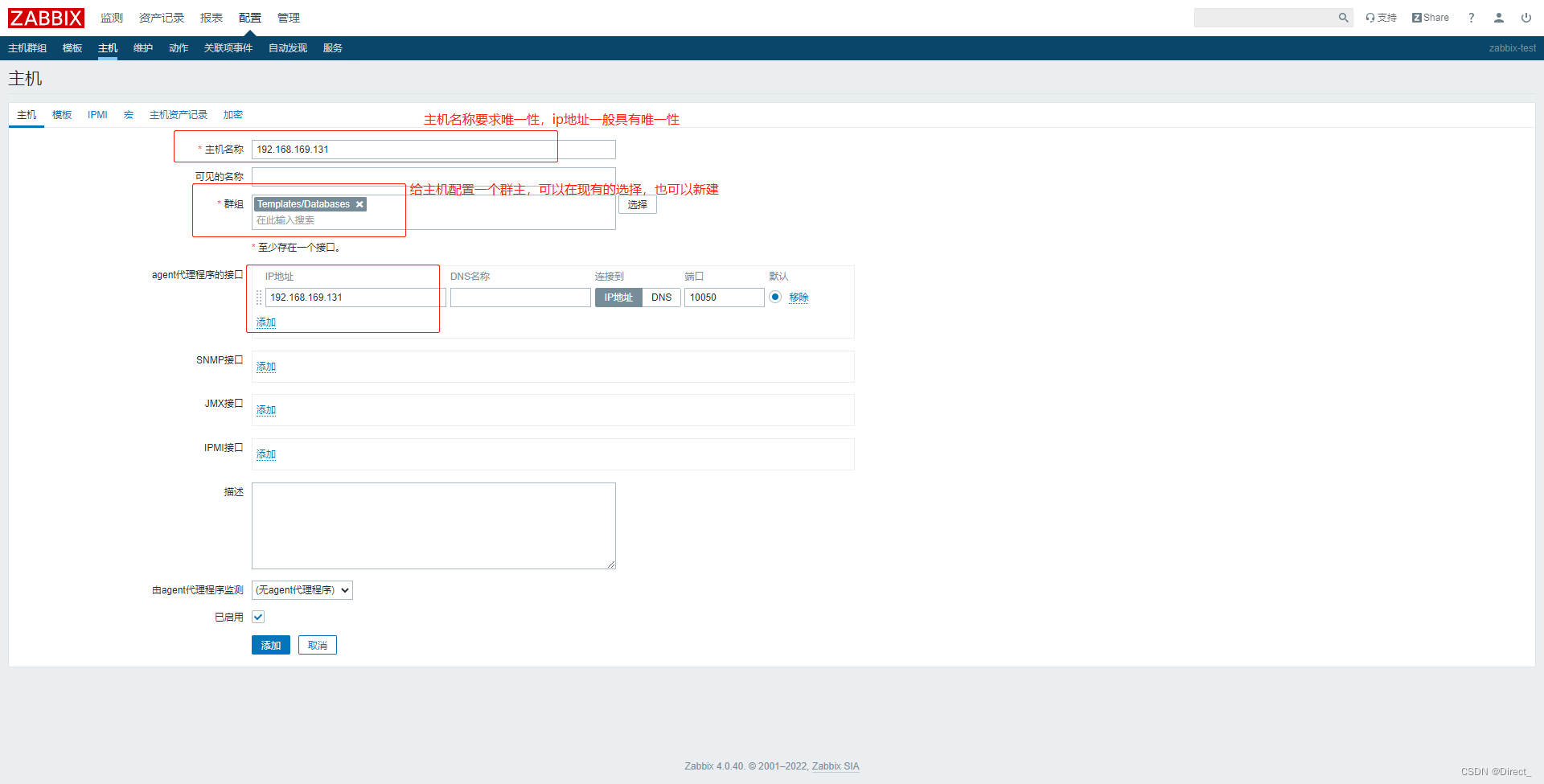Image resolution: width=1544 pixels, height=784 pixels.
Task: Click the ZABBIX logo
Action: click(46, 18)
